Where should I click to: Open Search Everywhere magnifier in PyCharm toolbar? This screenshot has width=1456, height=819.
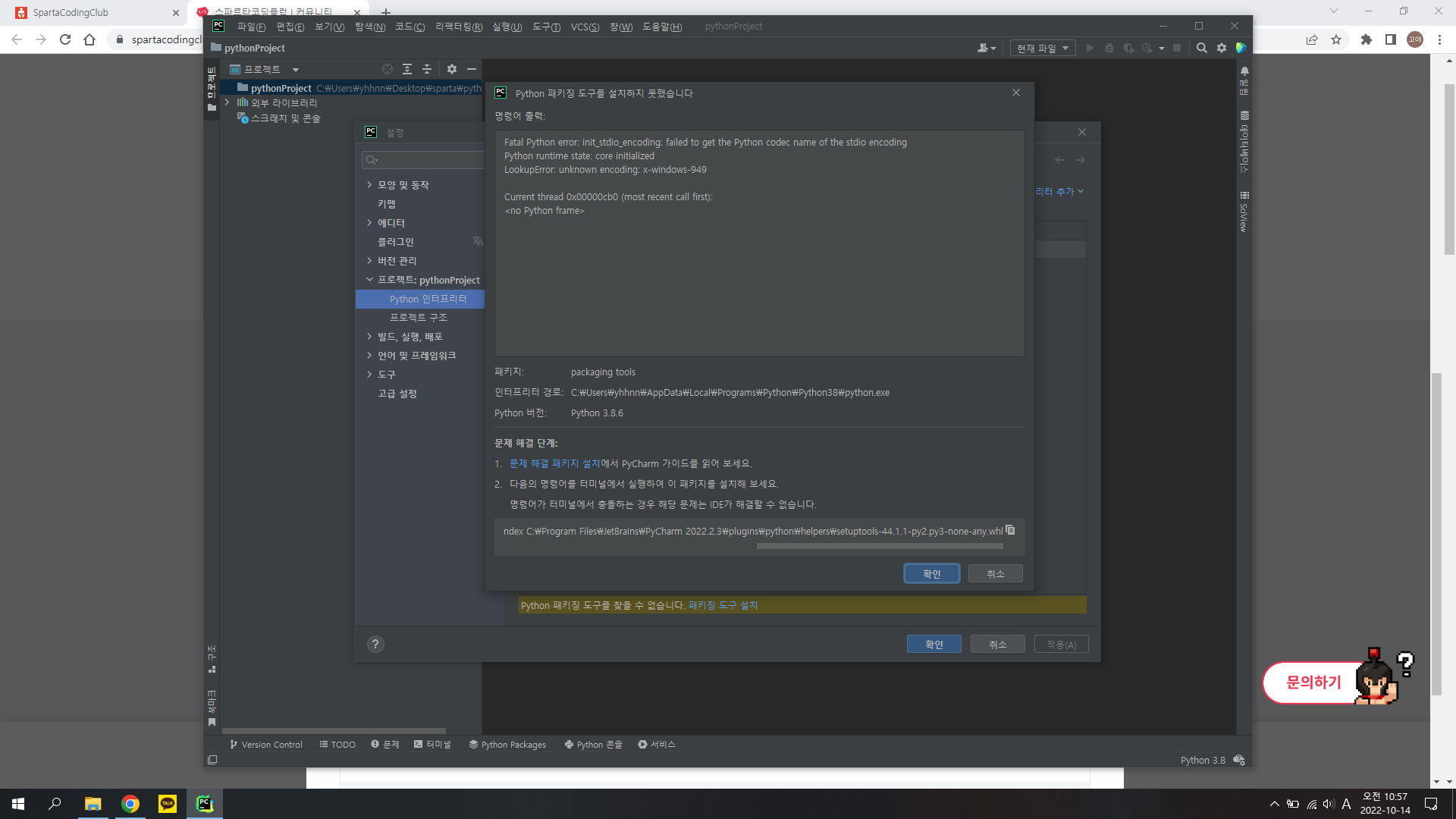click(x=1201, y=48)
